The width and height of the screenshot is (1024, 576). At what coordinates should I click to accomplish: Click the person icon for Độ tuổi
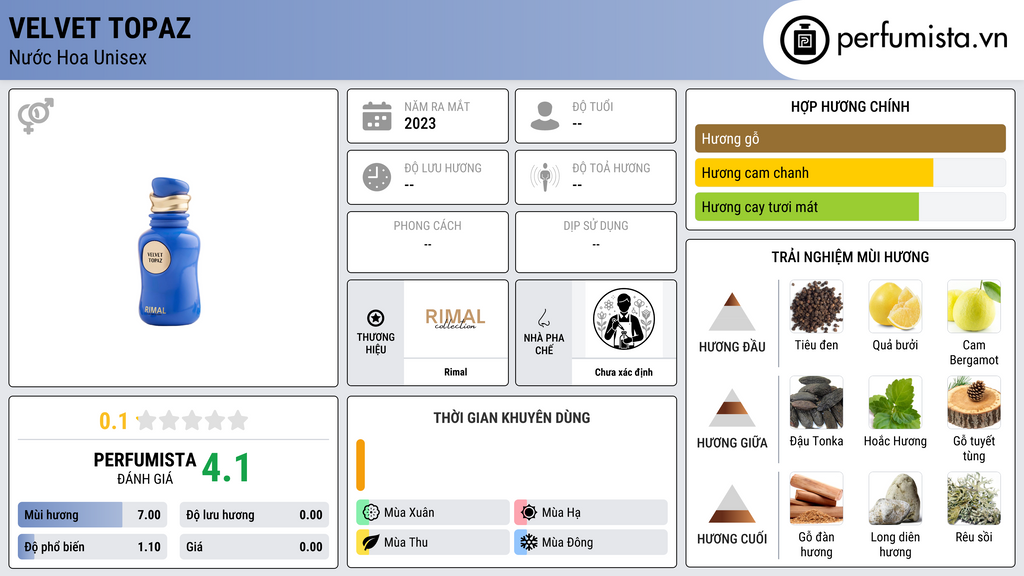click(545, 116)
